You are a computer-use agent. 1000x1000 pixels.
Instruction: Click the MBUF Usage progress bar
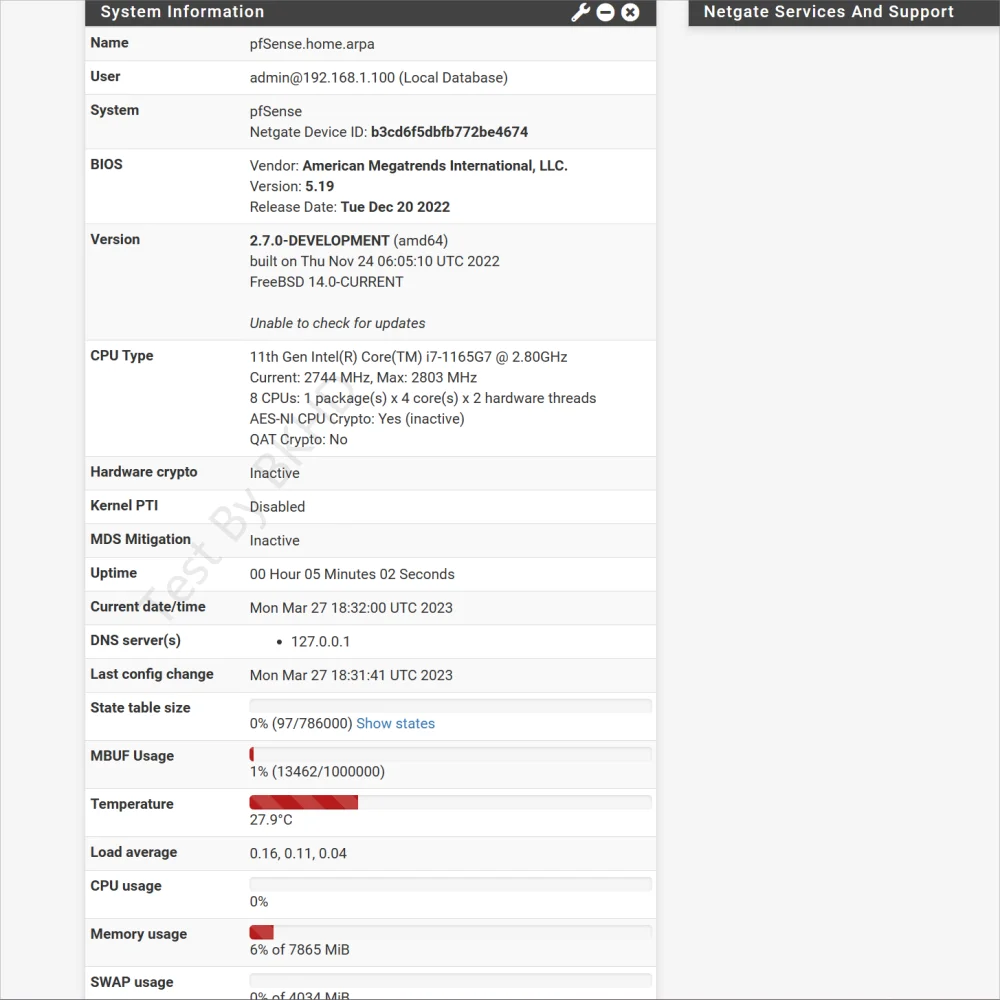coord(450,754)
